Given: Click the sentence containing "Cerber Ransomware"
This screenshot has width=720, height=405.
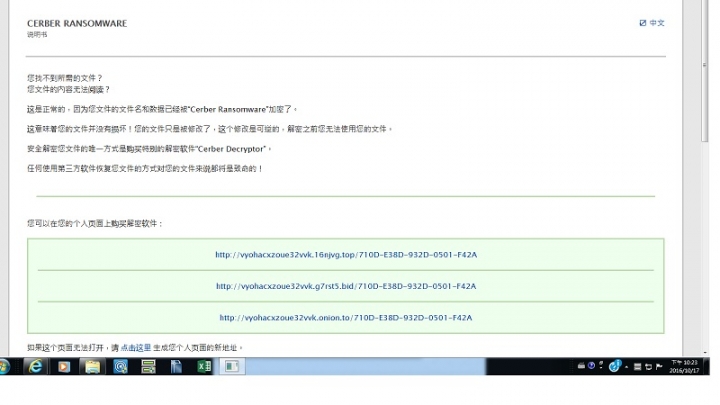Looking at the screenshot, I should tap(162, 109).
